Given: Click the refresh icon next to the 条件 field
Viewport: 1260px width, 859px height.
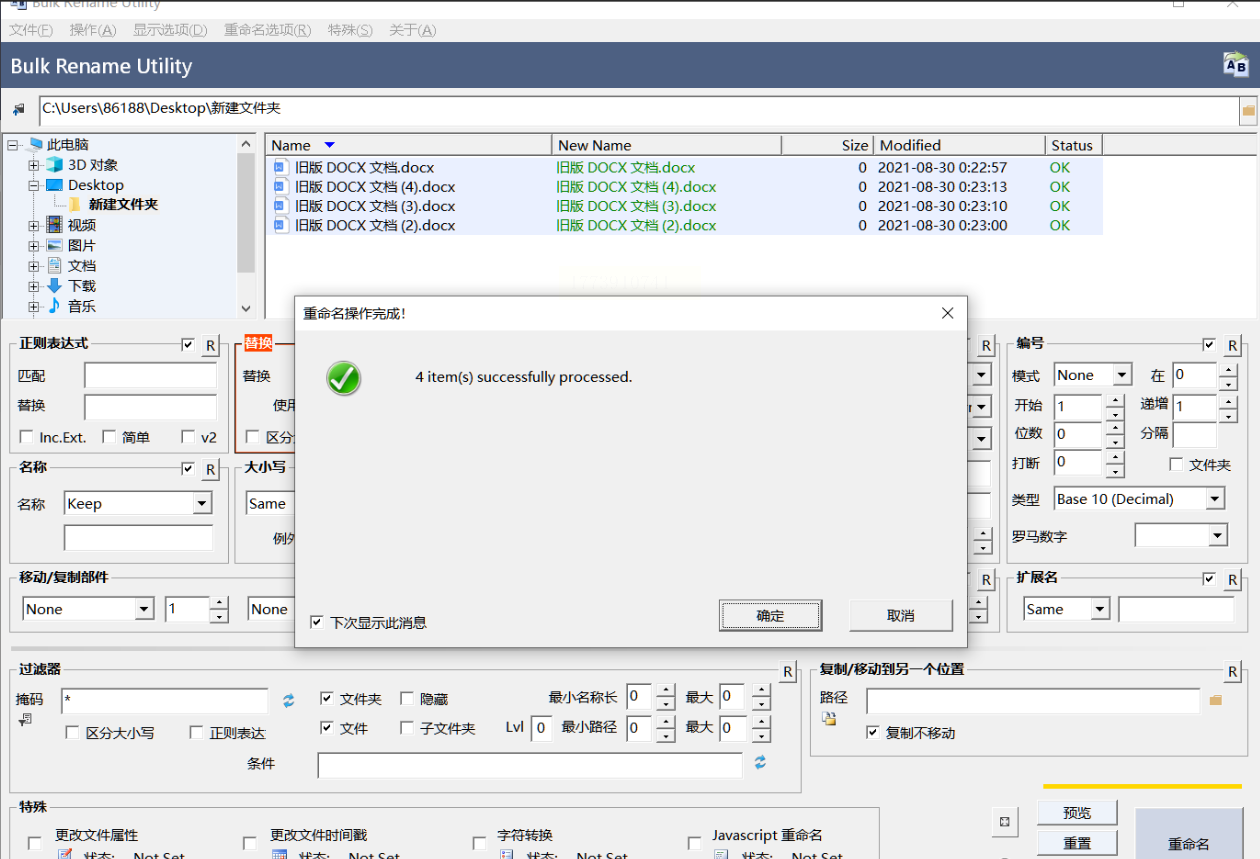Looking at the screenshot, I should [760, 763].
